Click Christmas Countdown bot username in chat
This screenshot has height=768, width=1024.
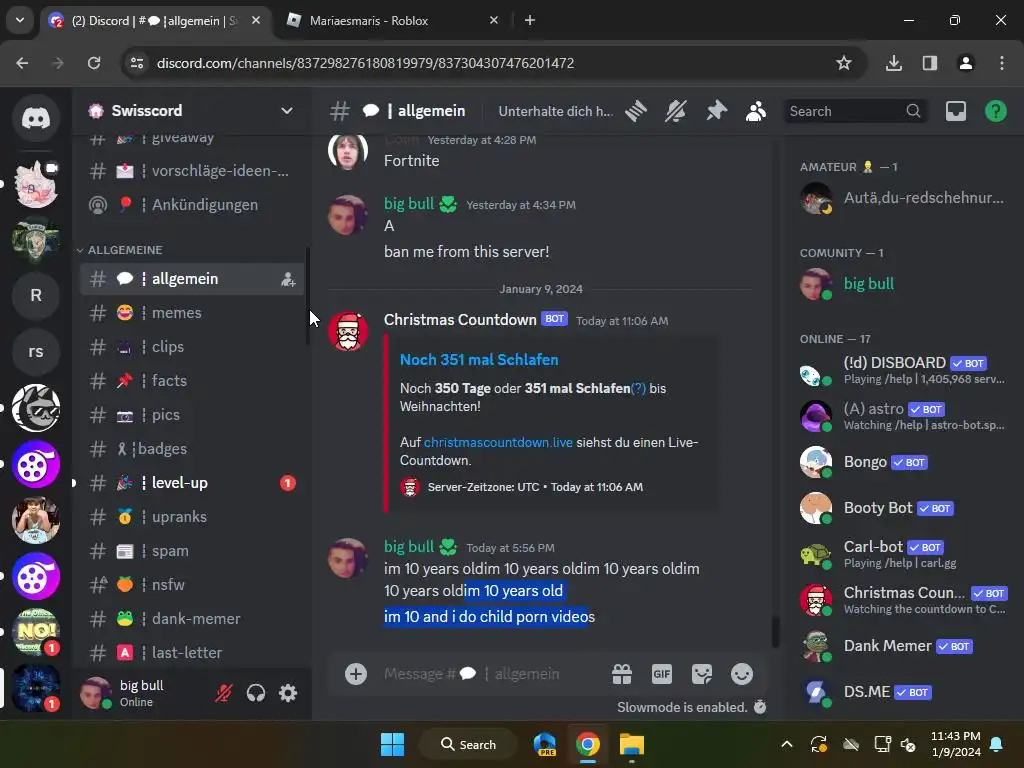(460, 320)
